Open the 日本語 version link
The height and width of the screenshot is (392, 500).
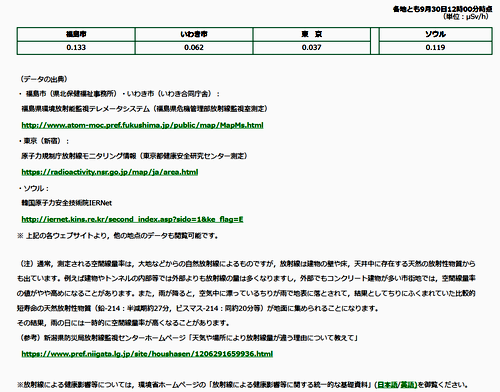(x=387, y=385)
